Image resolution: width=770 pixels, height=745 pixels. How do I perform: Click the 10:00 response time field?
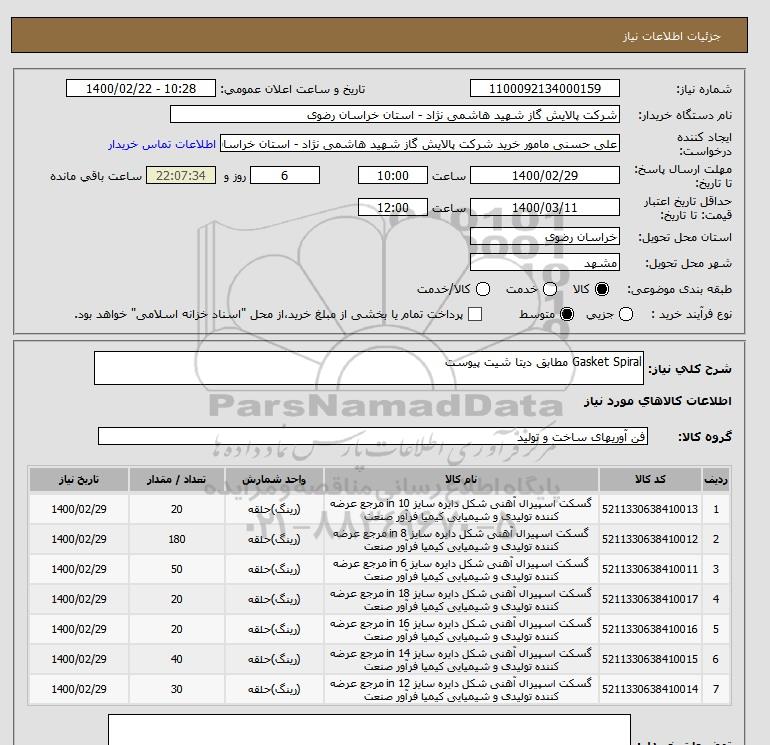(x=393, y=175)
